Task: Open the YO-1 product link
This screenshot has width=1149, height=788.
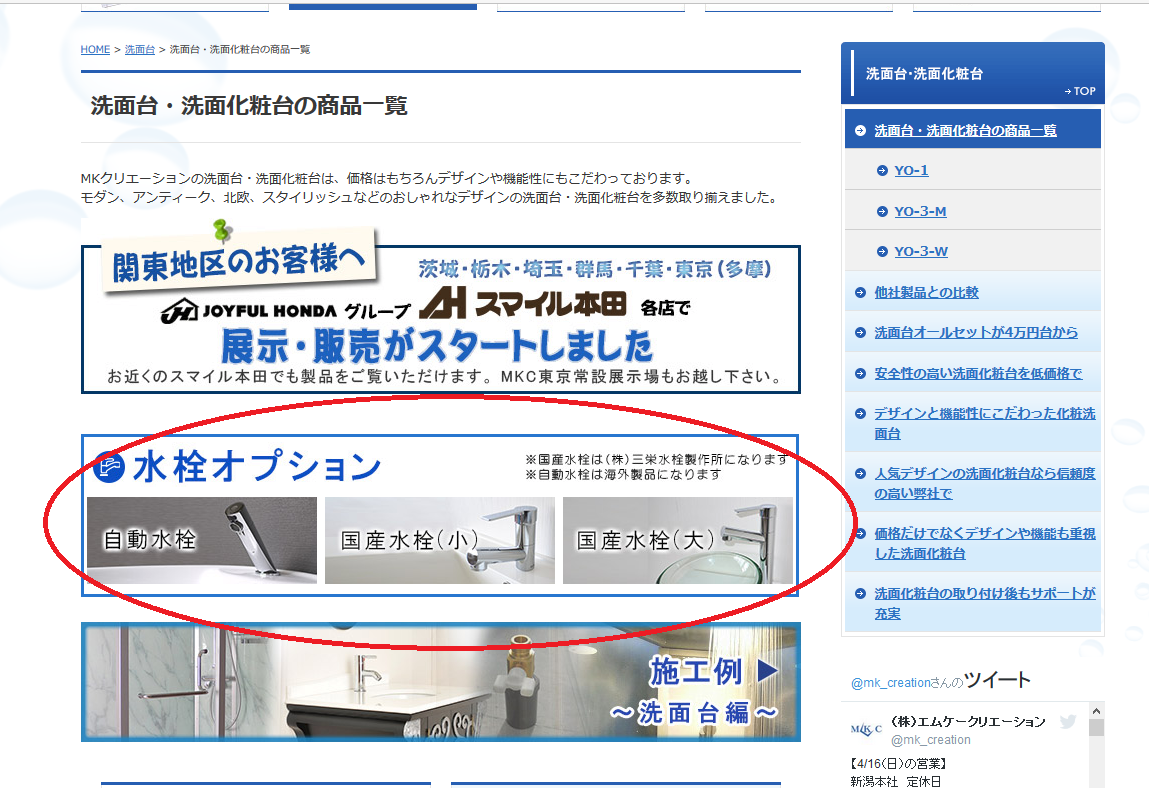Action: pyautogui.click(x=911, y=170)
